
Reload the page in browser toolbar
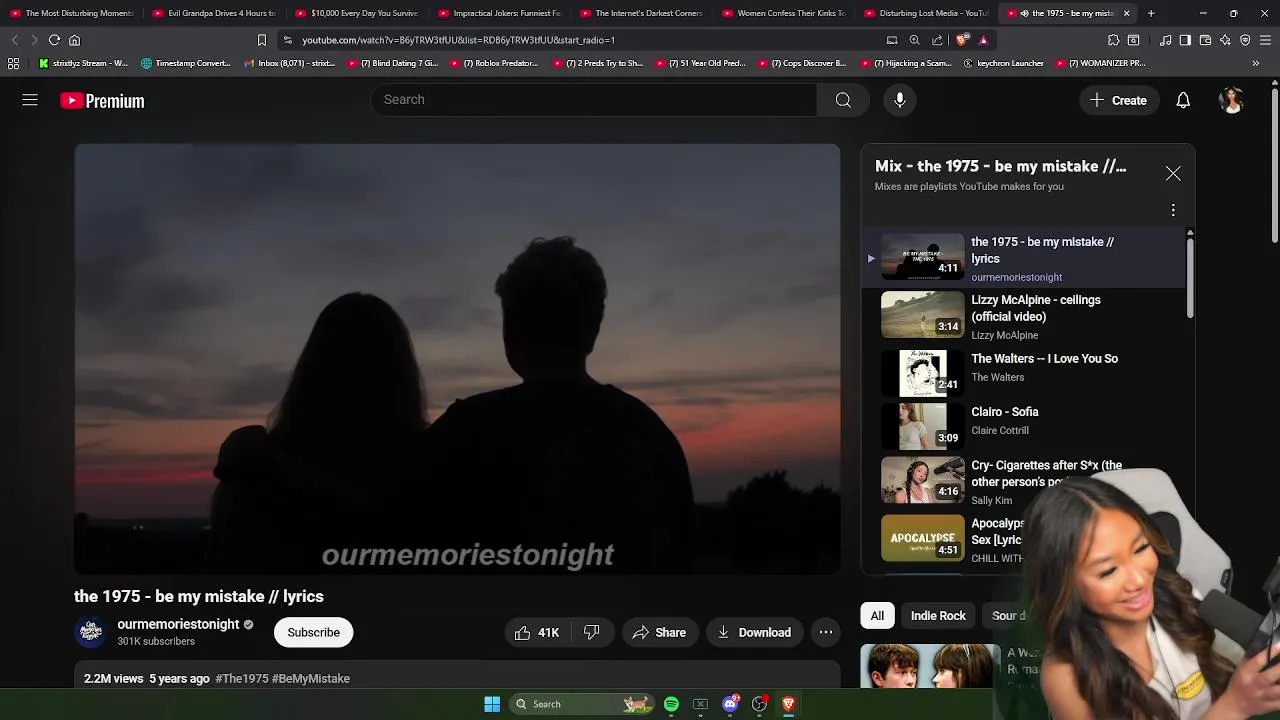coord(54,40)
